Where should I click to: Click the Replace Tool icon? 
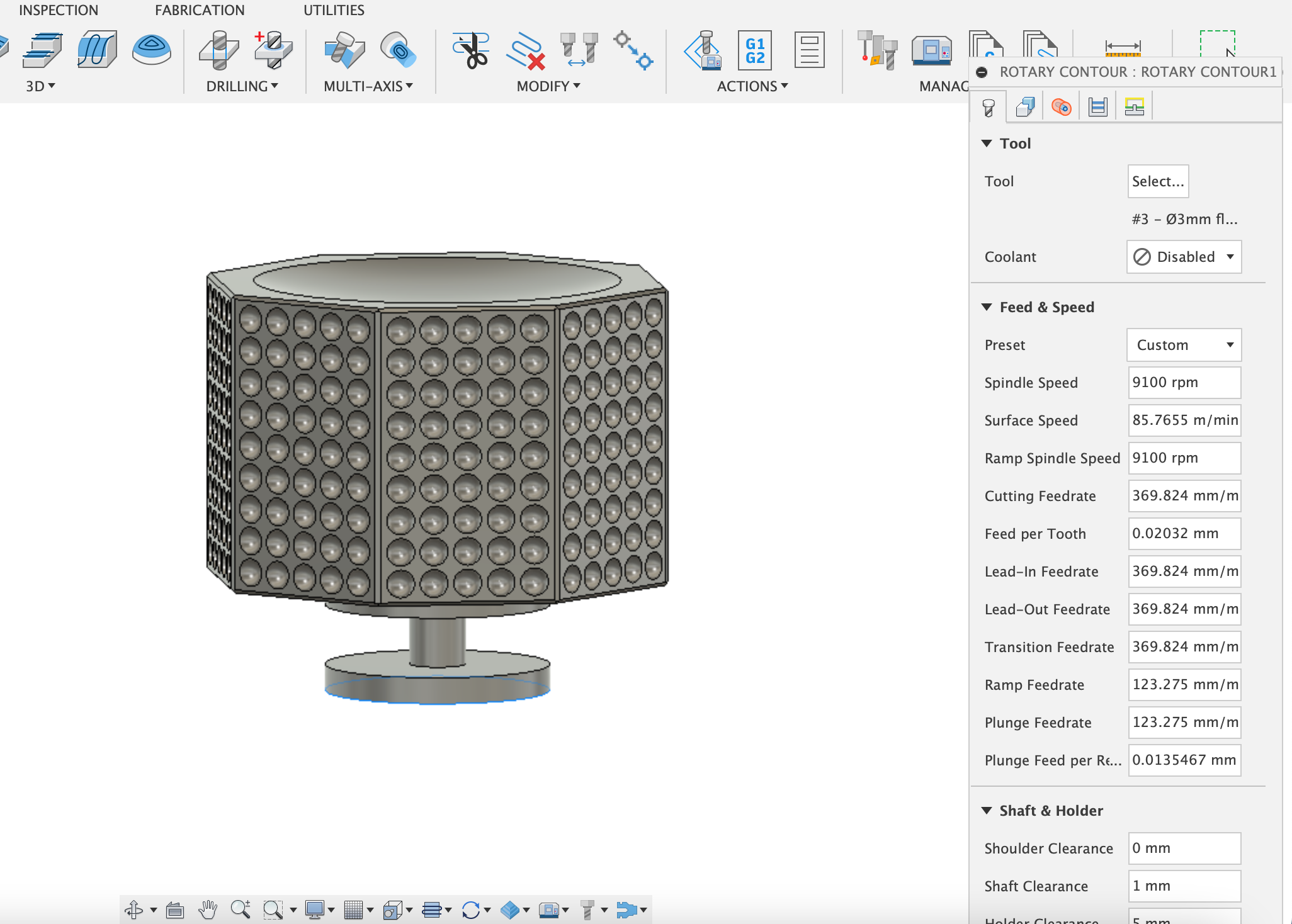[579, 50]
